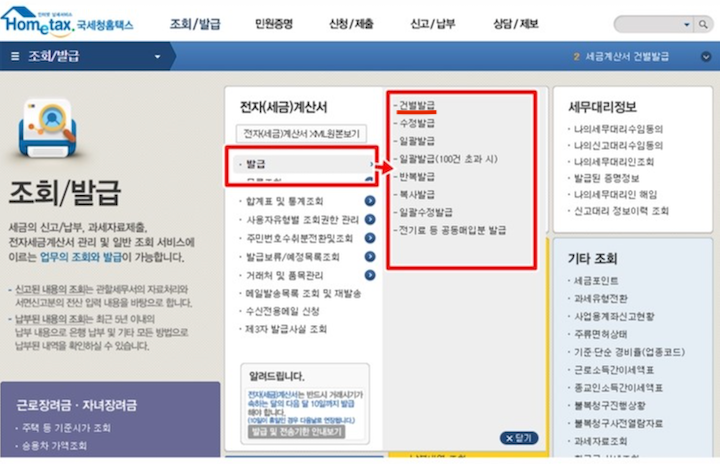Open 근로소득간이세액표 link
The height and width of the screenshot is (464, 720).
click(x=614, y=370)
